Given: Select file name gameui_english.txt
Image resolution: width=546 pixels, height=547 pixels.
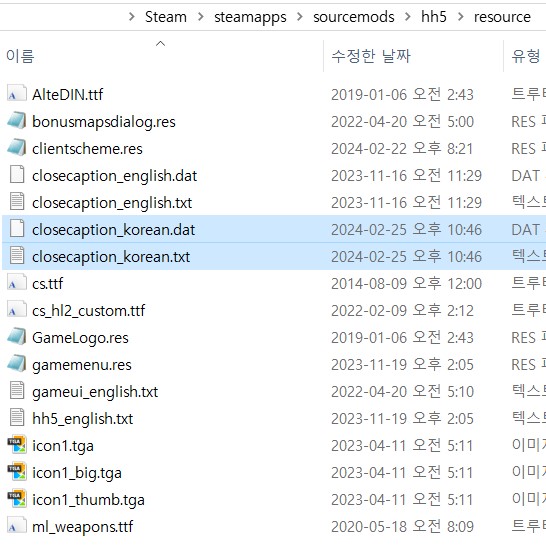Looking at the screenshot, I should point(95,392).
